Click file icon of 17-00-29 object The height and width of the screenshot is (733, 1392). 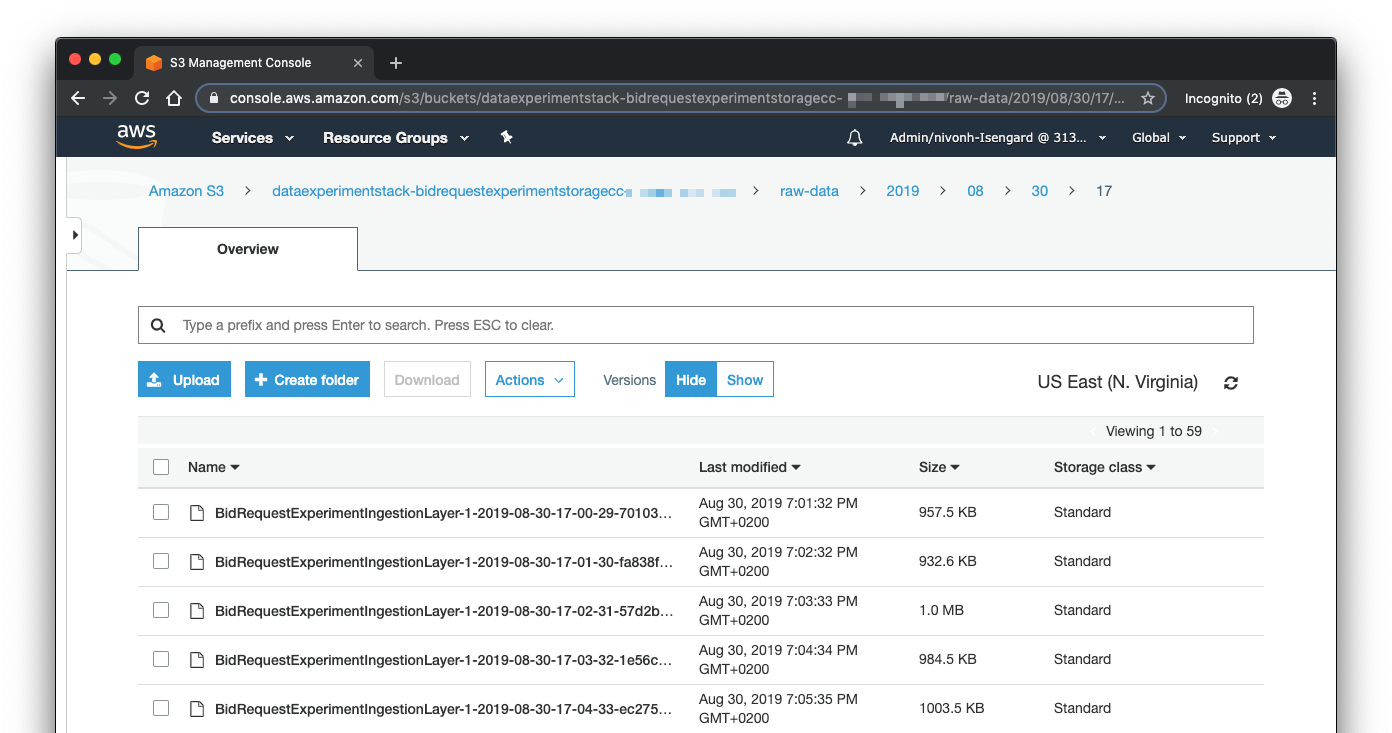click(197, 513)
